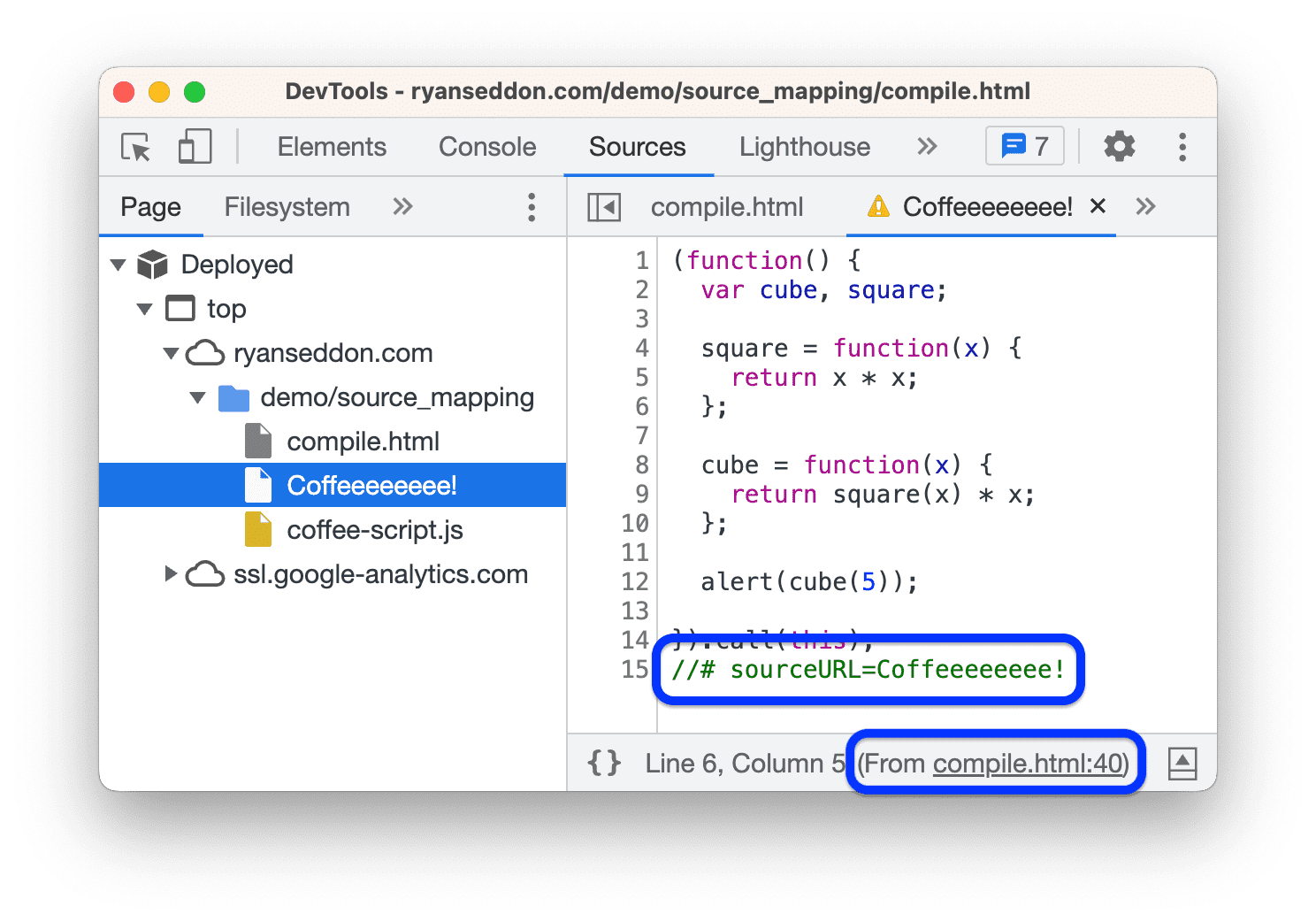Click line 12 containing alert(cube(5))

click(809, 581)
